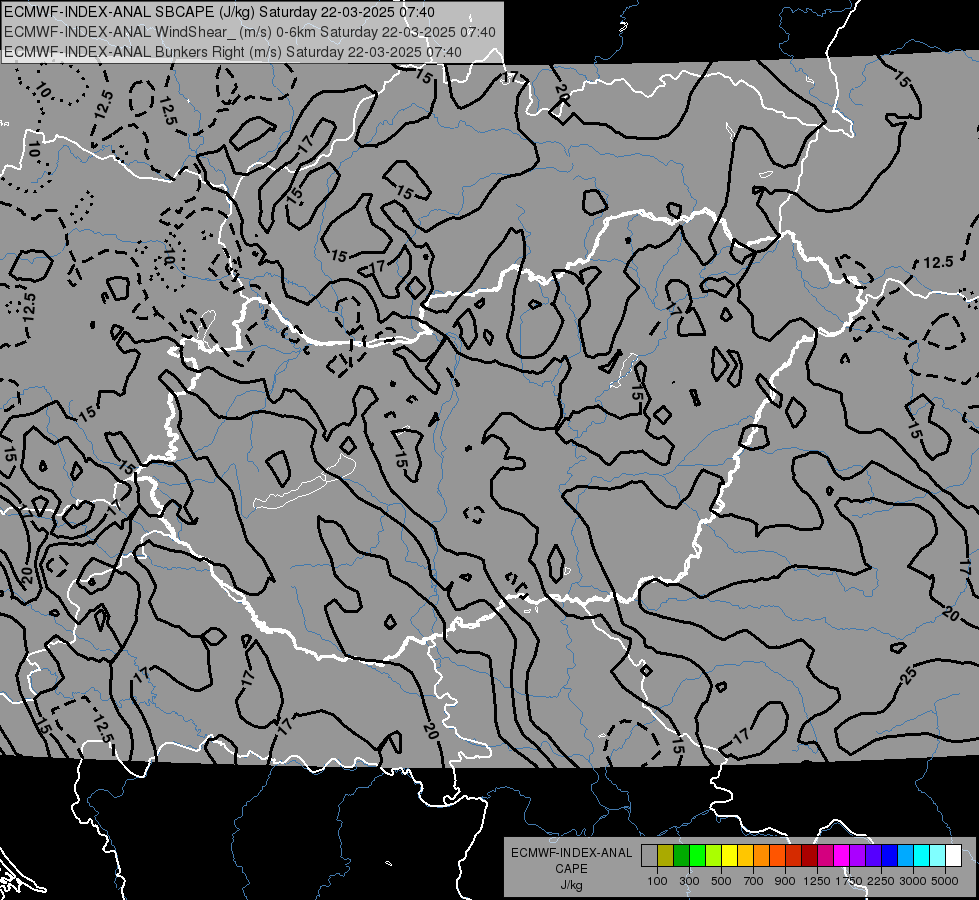Click the 300 legend value label

pyautogui.click(x=689, y=881)
